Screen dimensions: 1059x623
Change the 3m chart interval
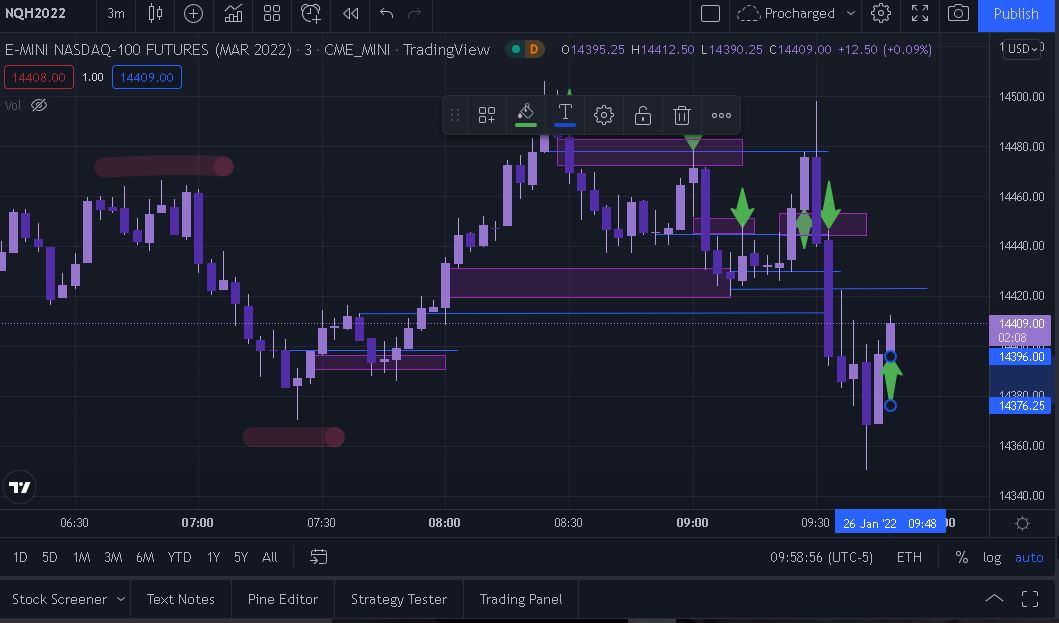[116, 14]
